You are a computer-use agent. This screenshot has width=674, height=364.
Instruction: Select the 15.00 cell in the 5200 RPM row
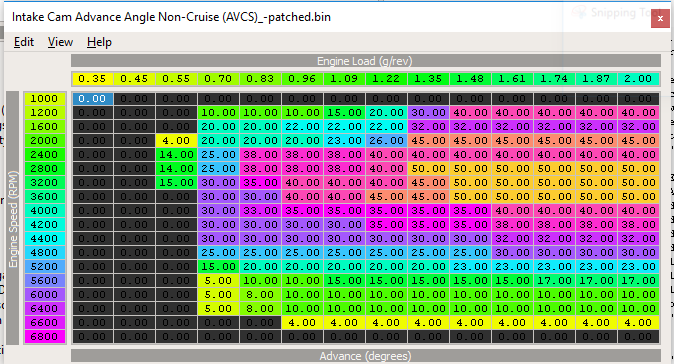coord(218,266)
